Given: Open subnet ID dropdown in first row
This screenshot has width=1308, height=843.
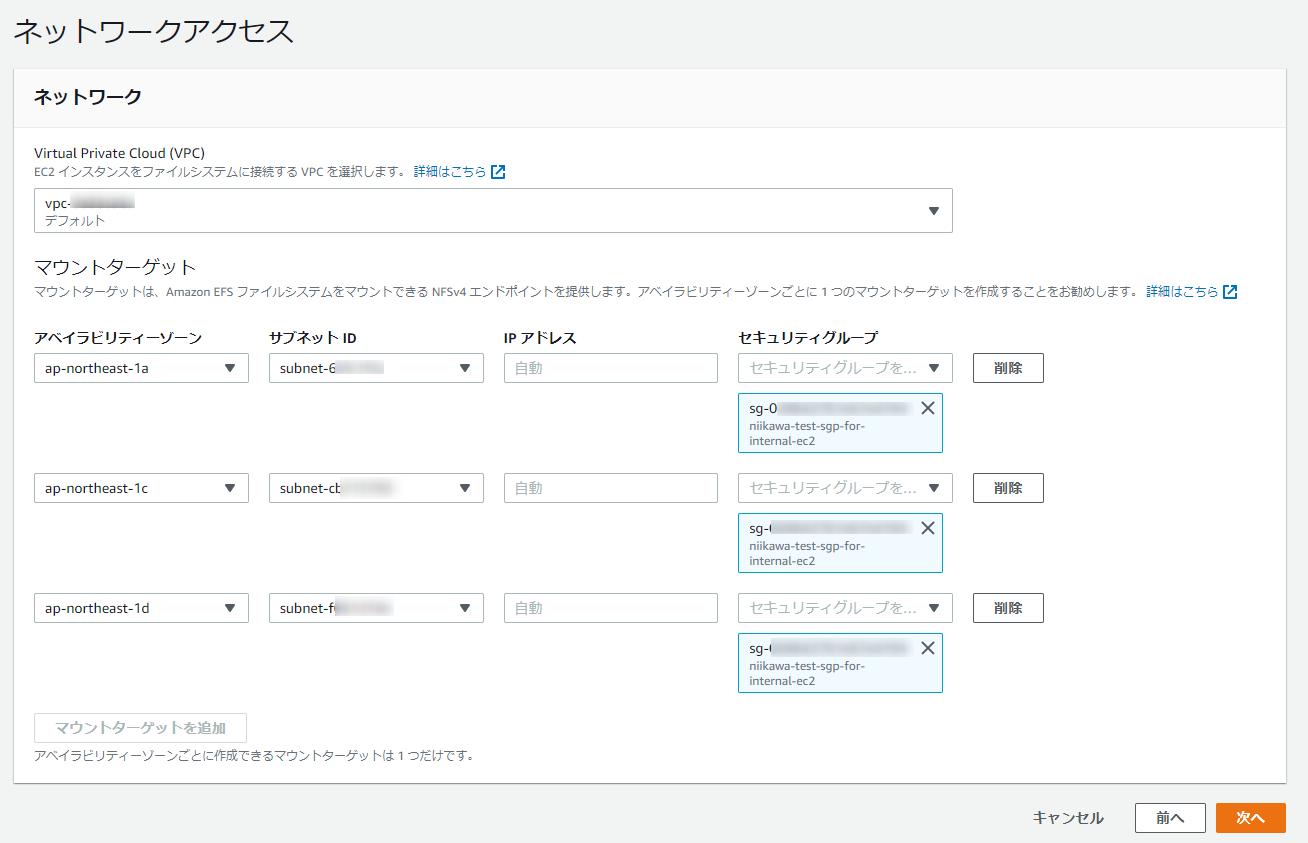Looking at the screenshot, I should click(x=376, y=368).
